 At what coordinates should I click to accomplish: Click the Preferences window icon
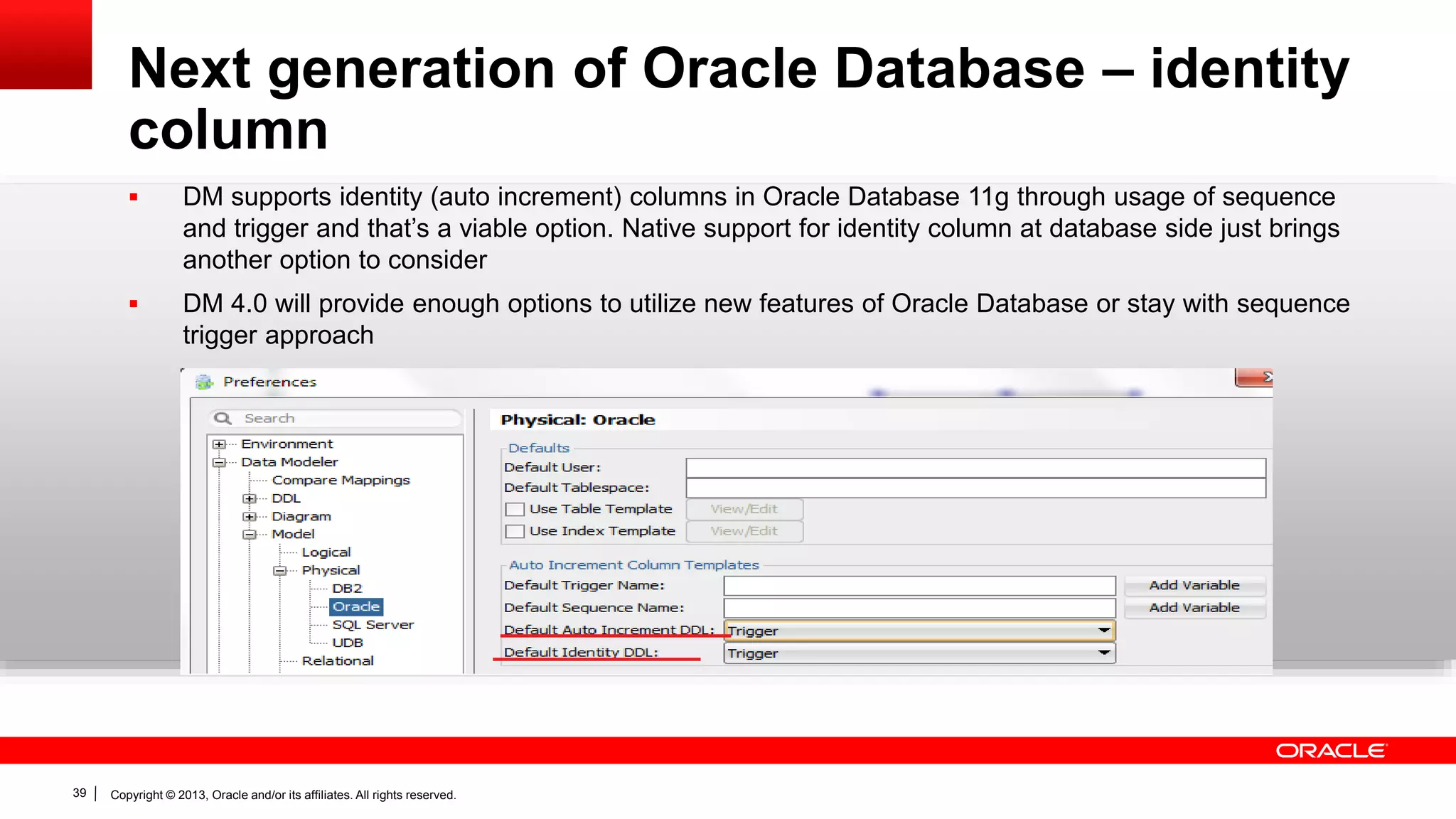click(205, 382)
